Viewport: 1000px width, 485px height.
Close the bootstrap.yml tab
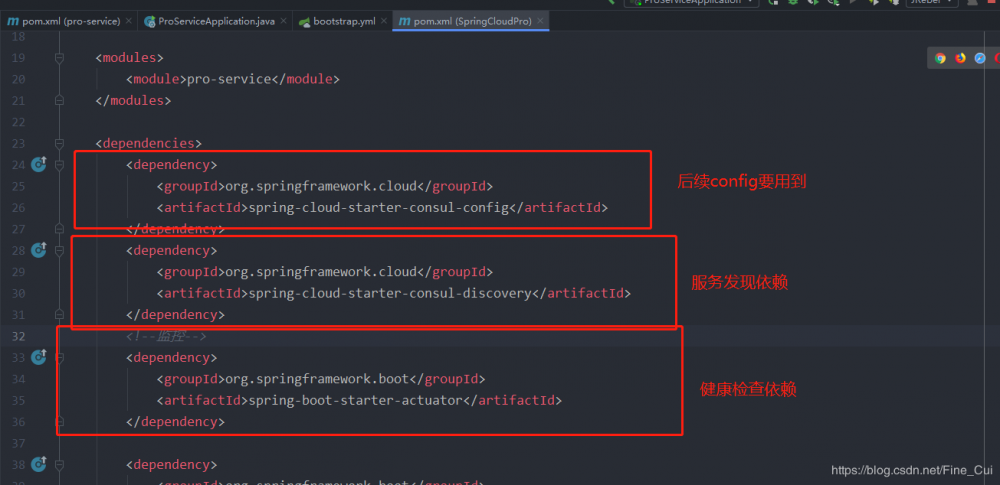385,21
